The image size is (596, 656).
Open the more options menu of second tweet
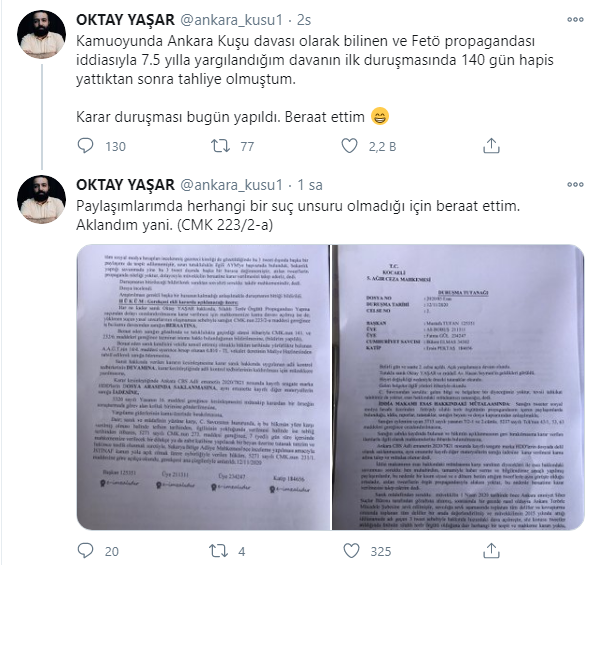[x=575, y=184]
